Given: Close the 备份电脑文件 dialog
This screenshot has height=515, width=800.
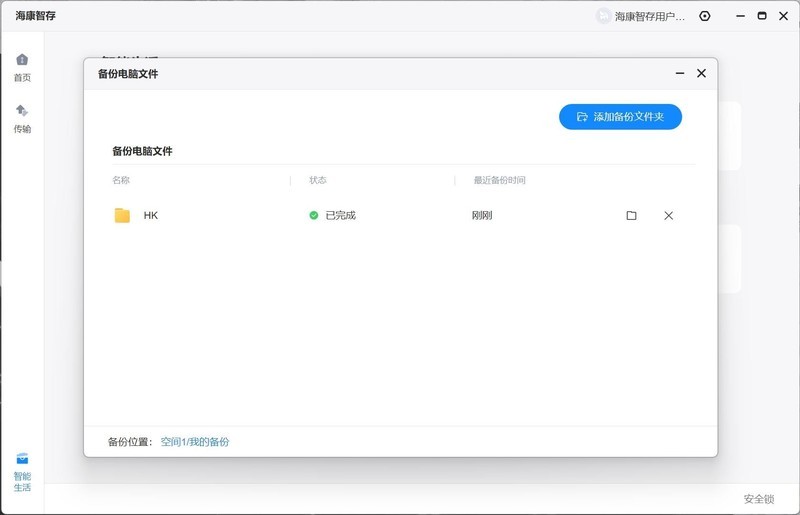Looking at the screenshot, I should (x=702, y=73).
